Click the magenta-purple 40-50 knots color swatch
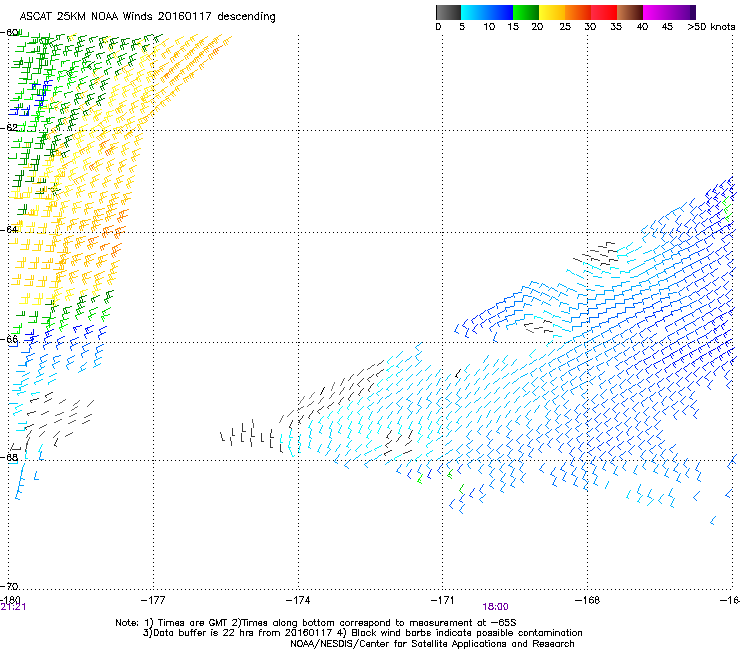 coord(669,12)
